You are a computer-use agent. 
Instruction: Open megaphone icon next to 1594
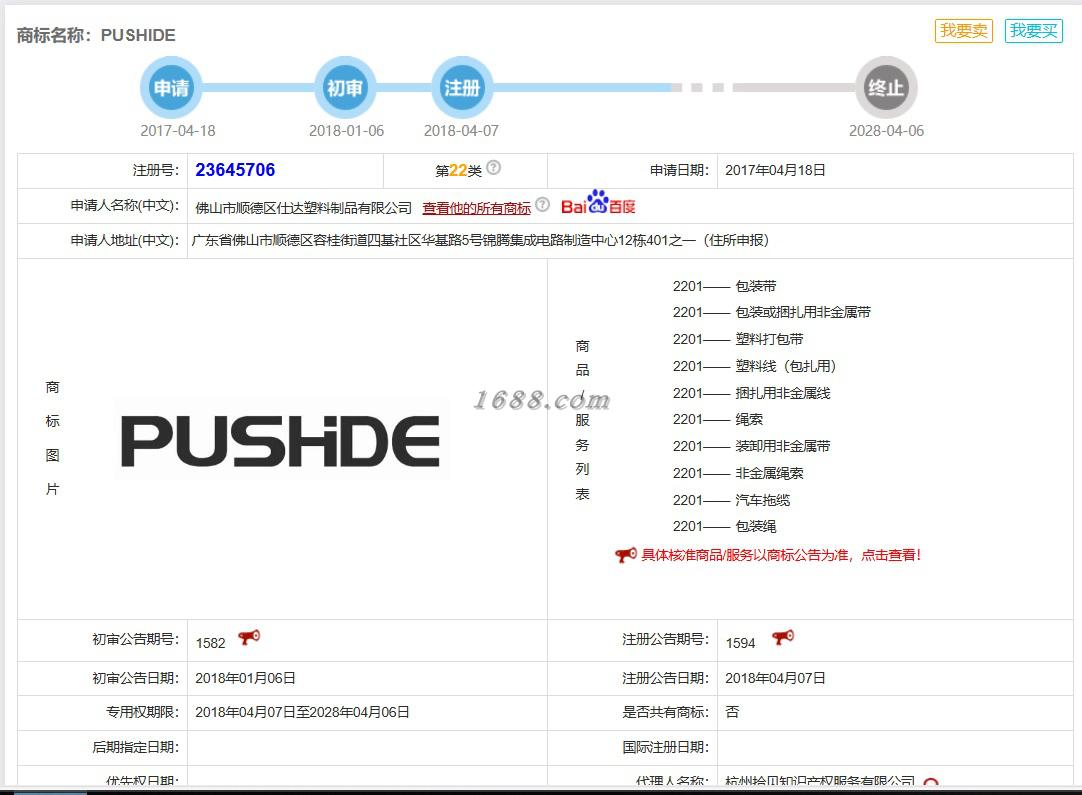point(783,638)
